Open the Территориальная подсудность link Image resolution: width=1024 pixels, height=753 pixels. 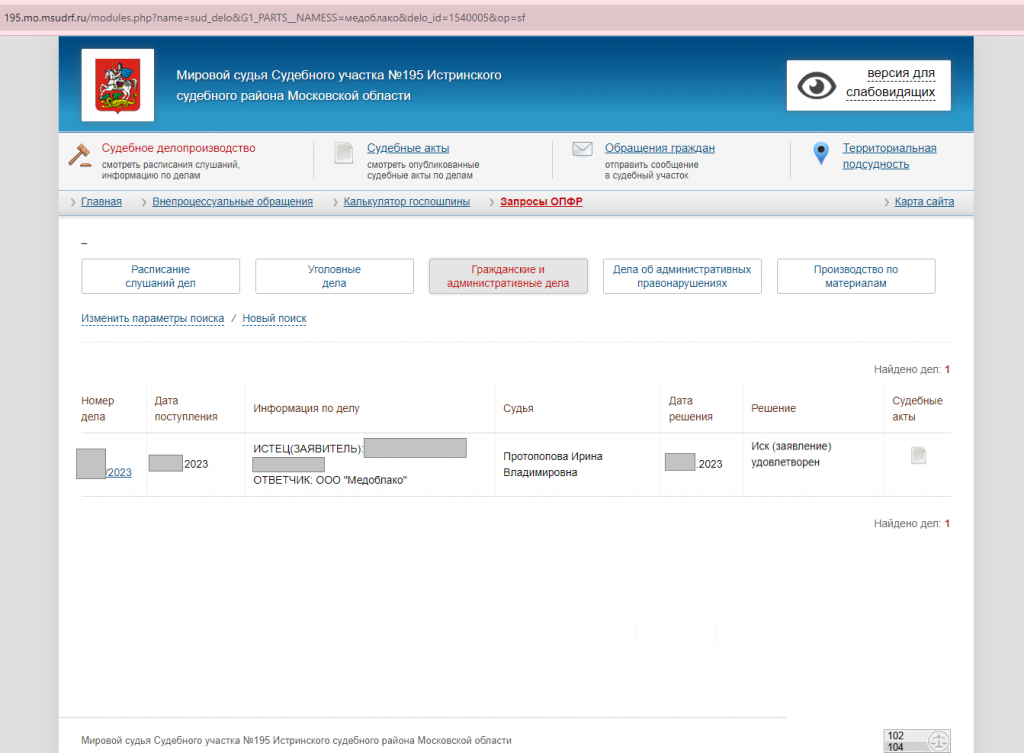(889, 156)
